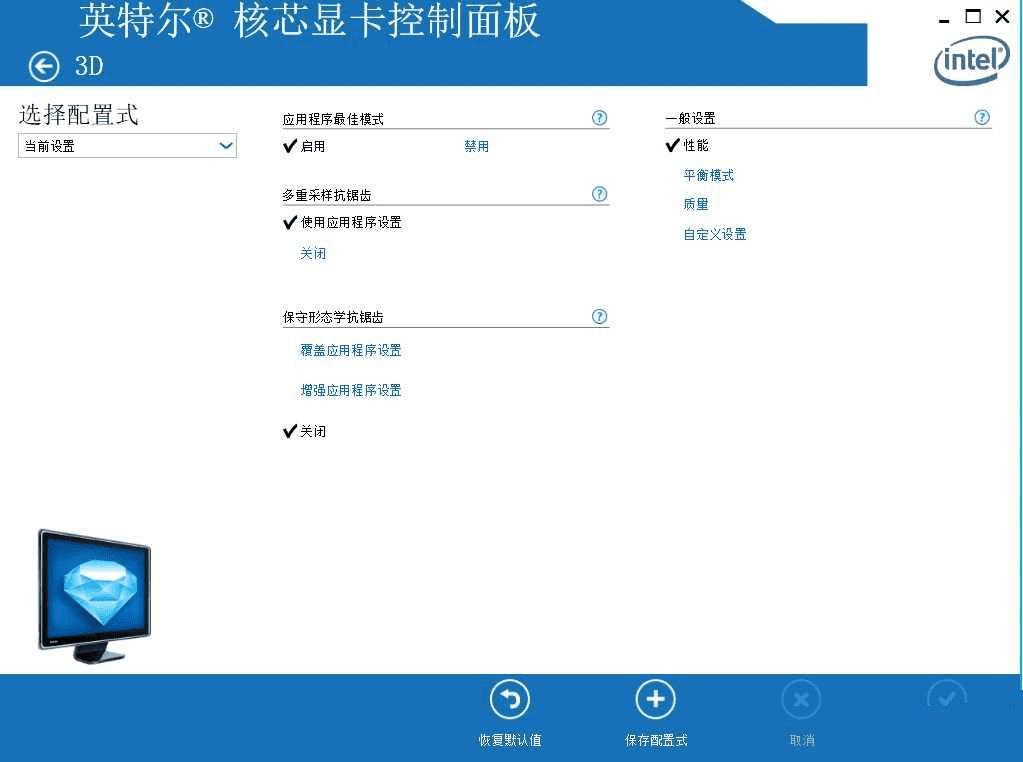Choose 关闭 under 多重采样抗锯齿

[x=313, y=253]
